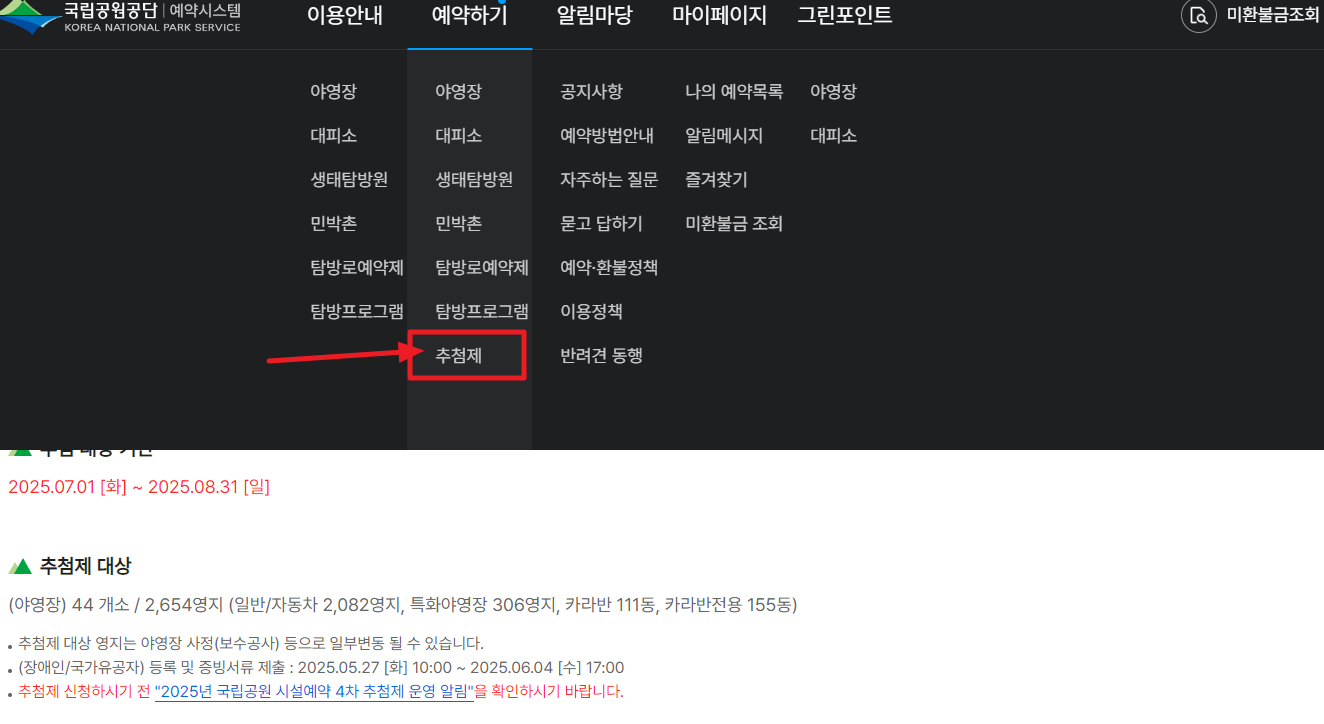Select 민박촌 under the 이용안내 column
Viewport: 1324px width, 724px height.
click(x=333, y=224)
